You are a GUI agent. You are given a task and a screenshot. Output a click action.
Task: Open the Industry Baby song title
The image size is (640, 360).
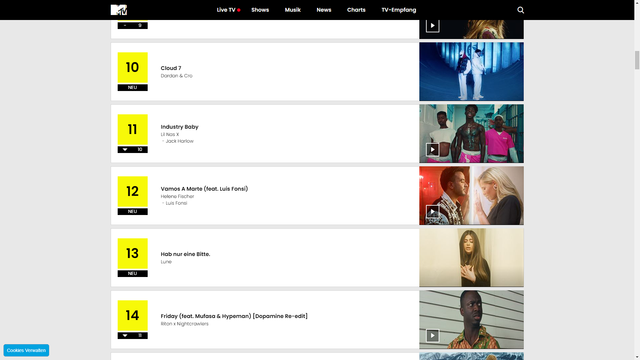coord(180,127)
